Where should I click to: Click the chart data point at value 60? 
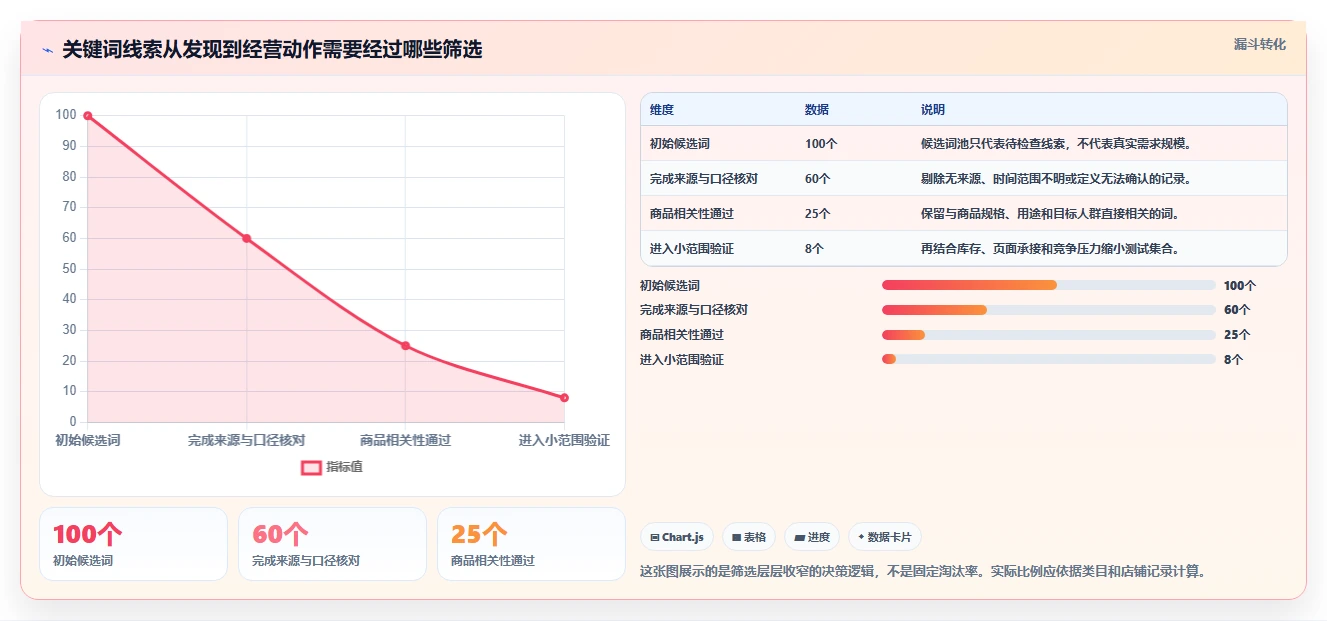246,238
